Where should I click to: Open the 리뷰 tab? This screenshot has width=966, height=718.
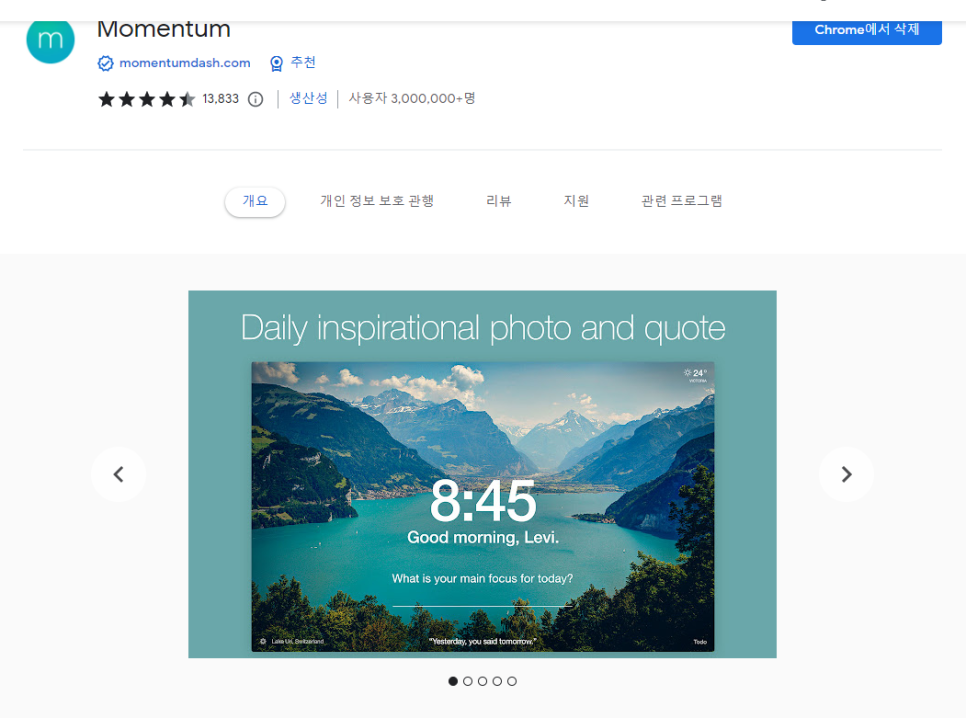coord(498,201)
